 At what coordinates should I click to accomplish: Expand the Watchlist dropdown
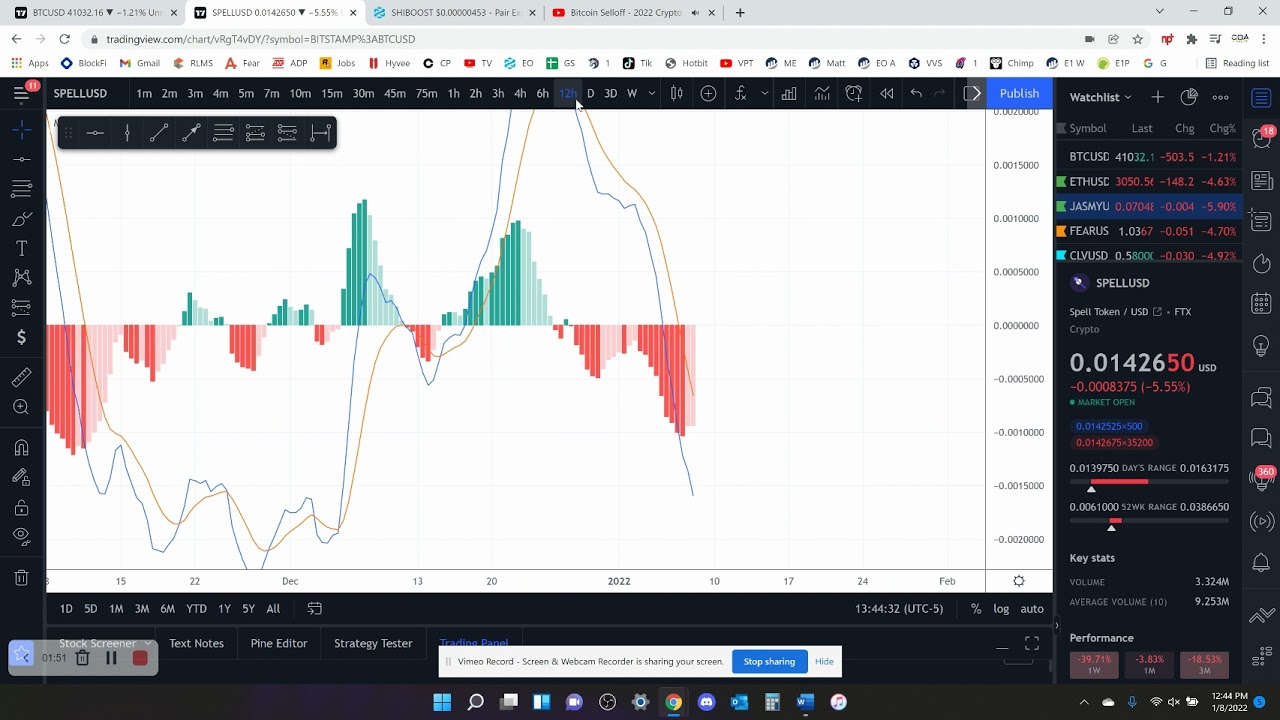[1101, 97]
